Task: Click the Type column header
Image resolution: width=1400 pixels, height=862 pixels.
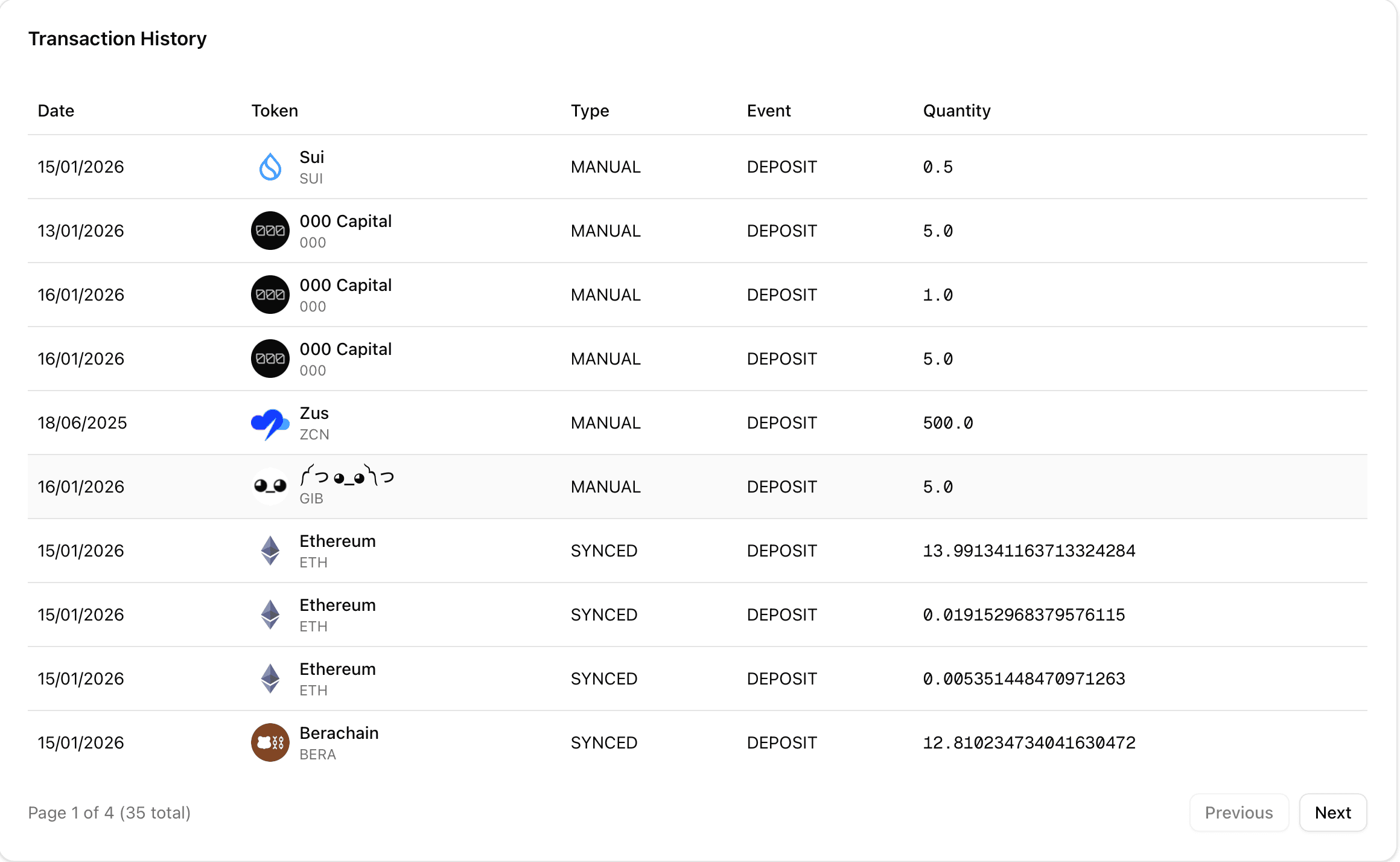Action: tap(590, 110)
